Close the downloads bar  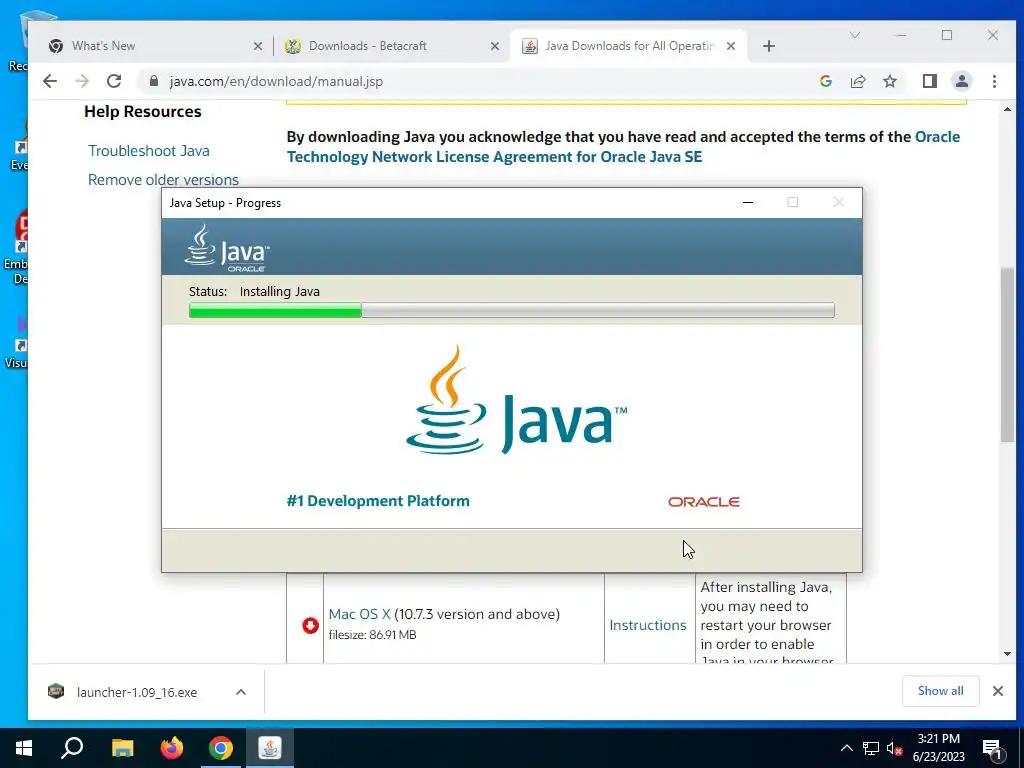997,691
